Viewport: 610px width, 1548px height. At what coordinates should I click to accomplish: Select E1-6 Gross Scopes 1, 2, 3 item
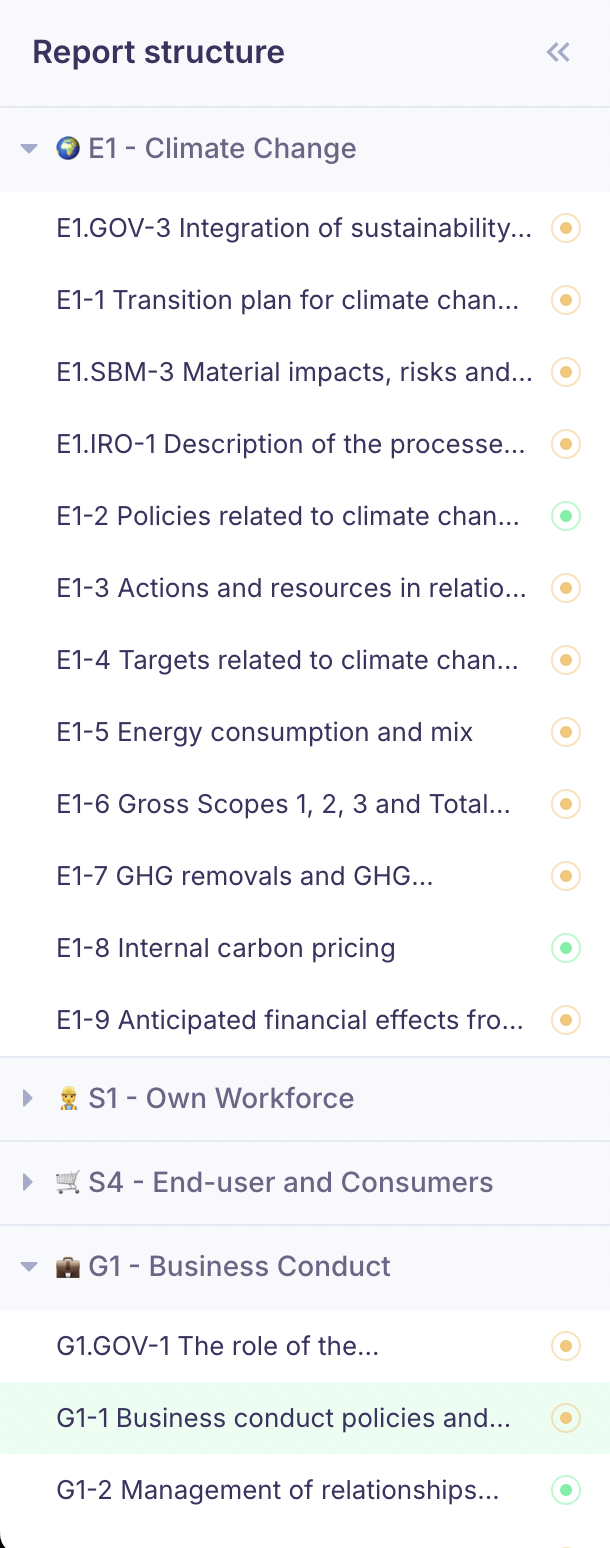click(284, 804)
